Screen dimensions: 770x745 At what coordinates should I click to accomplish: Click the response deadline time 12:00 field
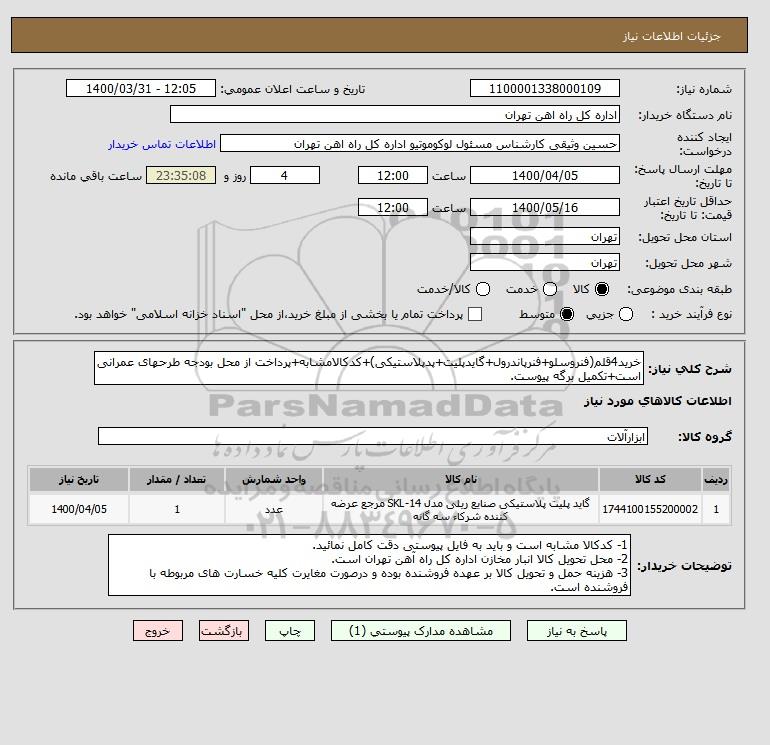(393, 175)
